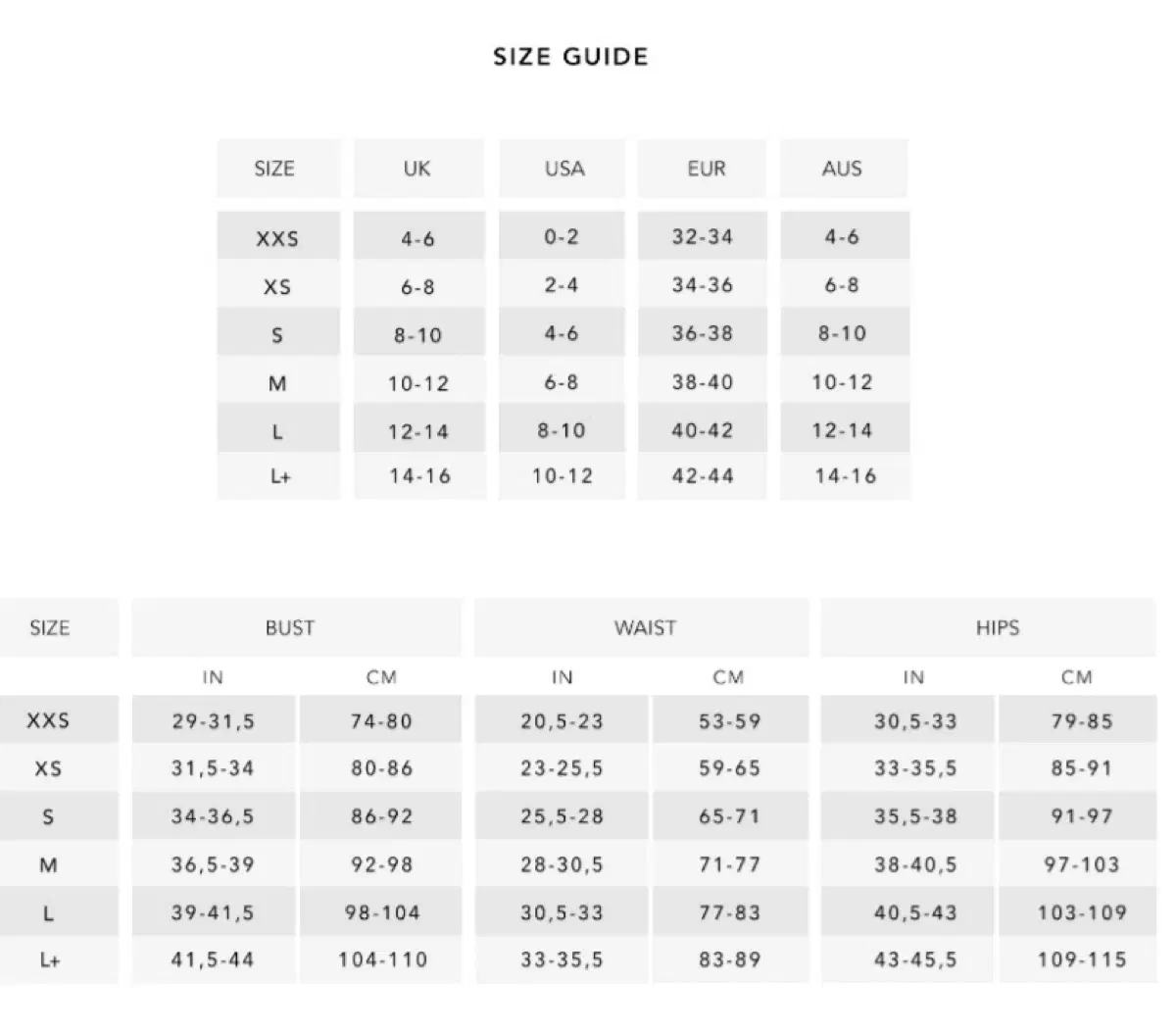
Task: Click AUS size 12-14 cell for L
Action: click(842, 430)
